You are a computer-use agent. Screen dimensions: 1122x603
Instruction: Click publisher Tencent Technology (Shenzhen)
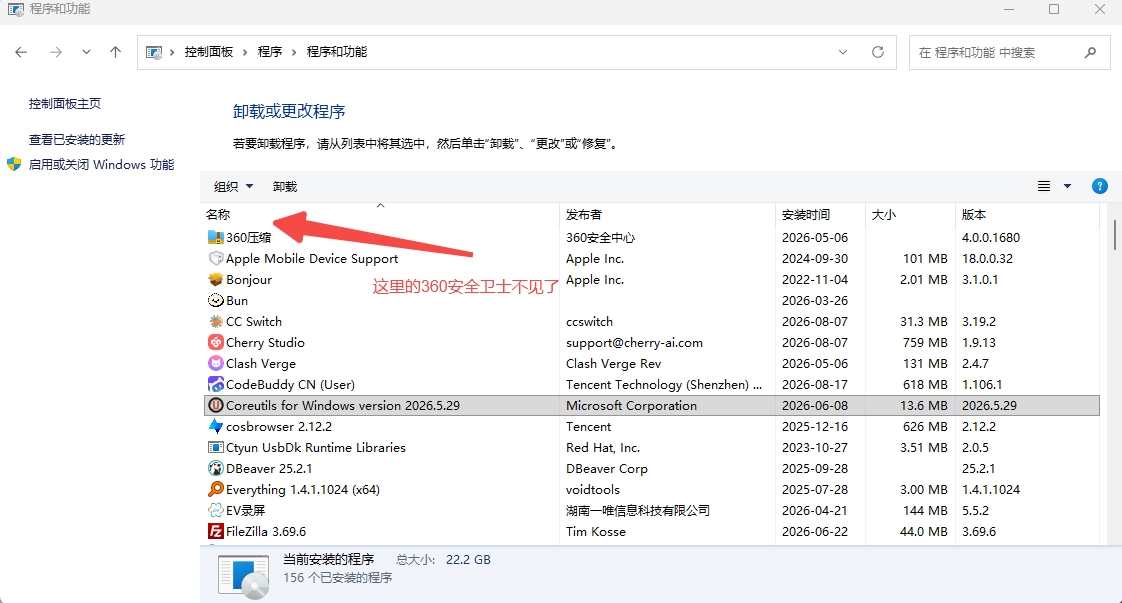[663, 384]
